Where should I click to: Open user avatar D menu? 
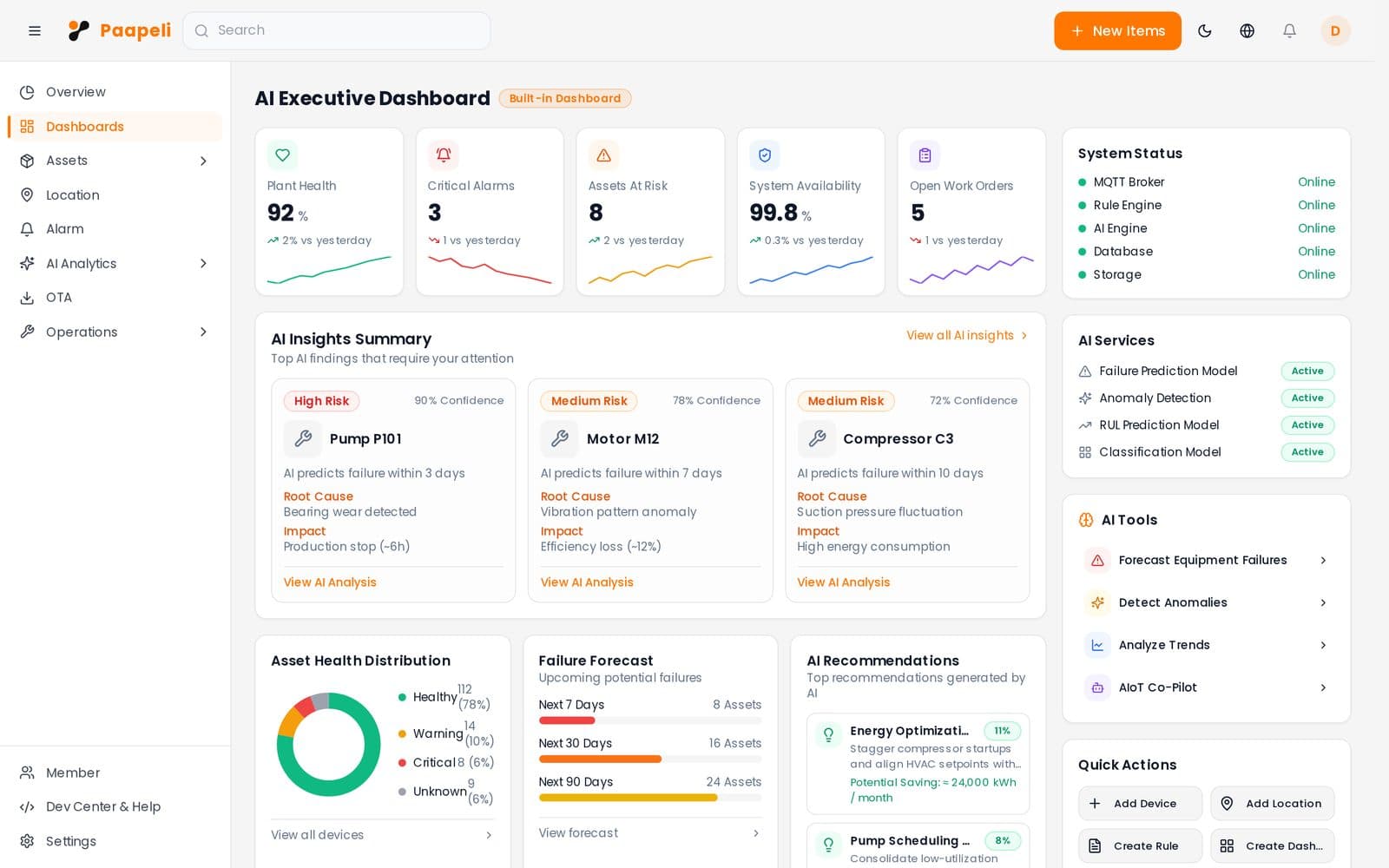1335,31
